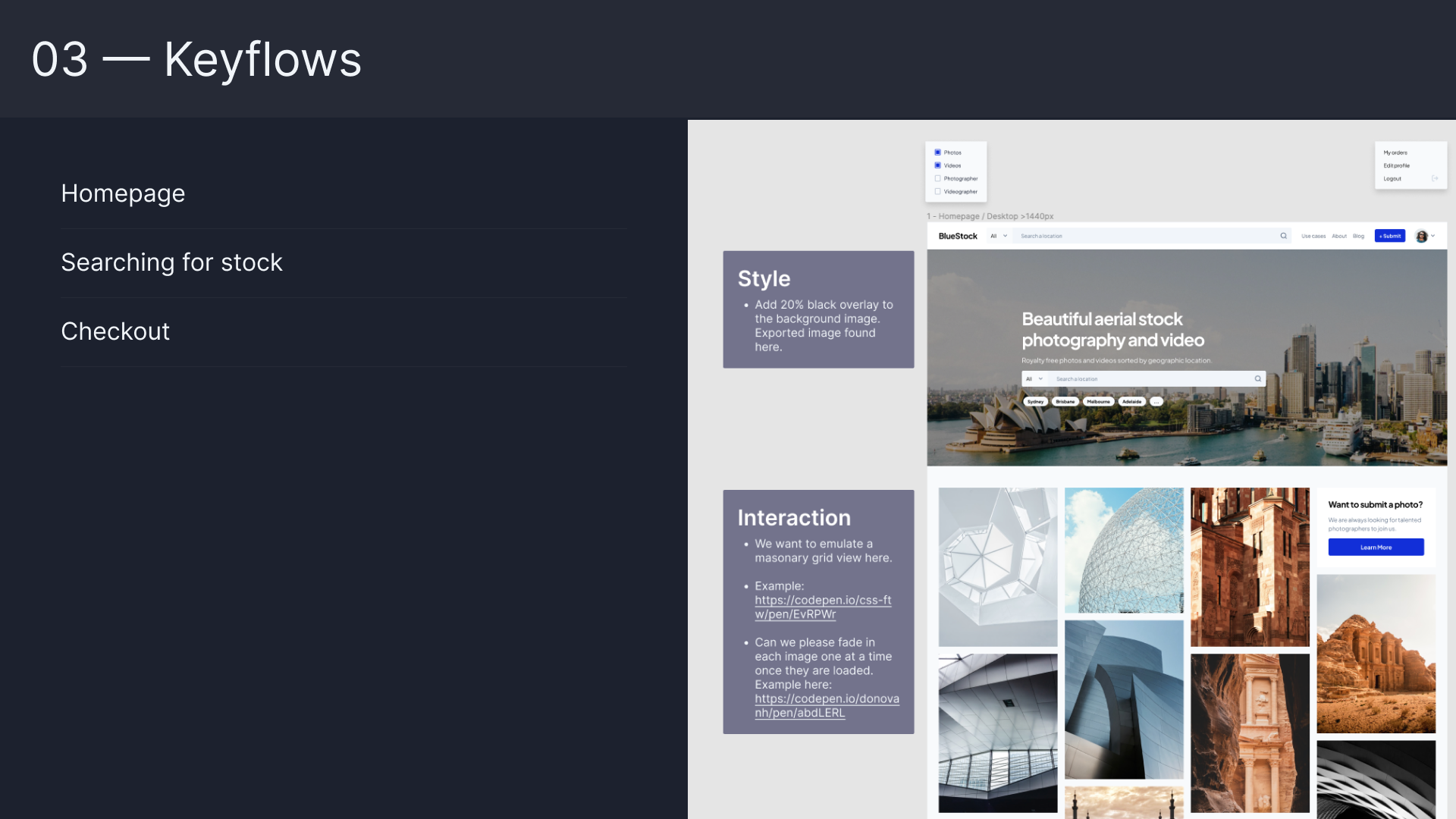This screenshot has height=819, width=1456.
Task: Uncheck the Videos checkbox
Action: [938, 165]
